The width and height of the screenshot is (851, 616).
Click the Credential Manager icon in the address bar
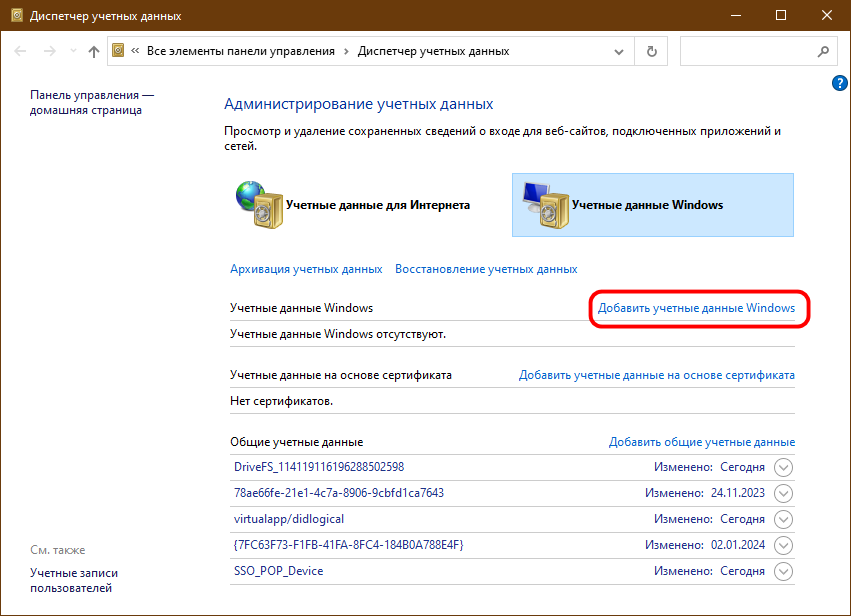(118, 50)
